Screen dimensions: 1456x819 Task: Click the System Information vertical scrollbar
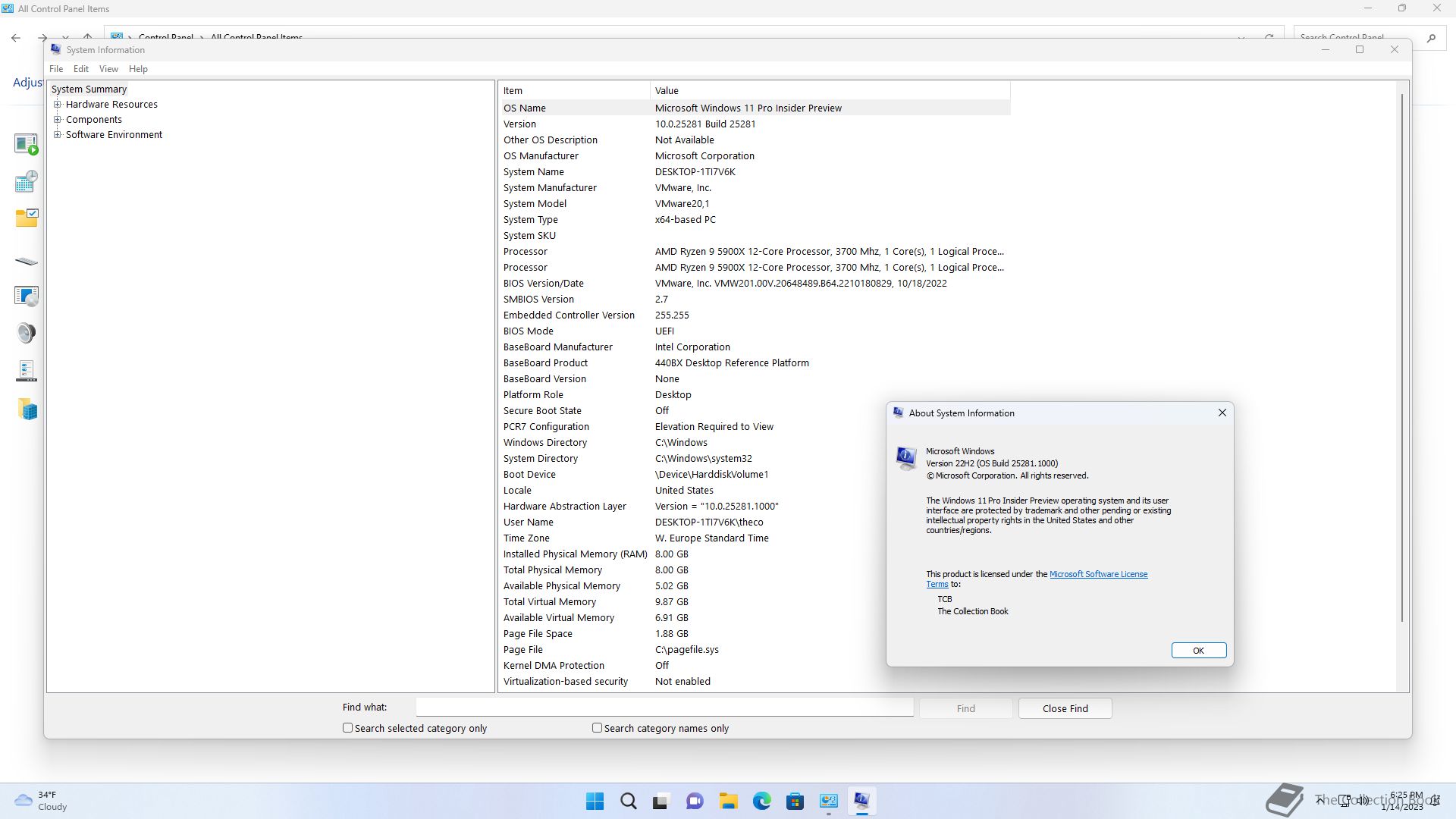(x=1402, y=356)
